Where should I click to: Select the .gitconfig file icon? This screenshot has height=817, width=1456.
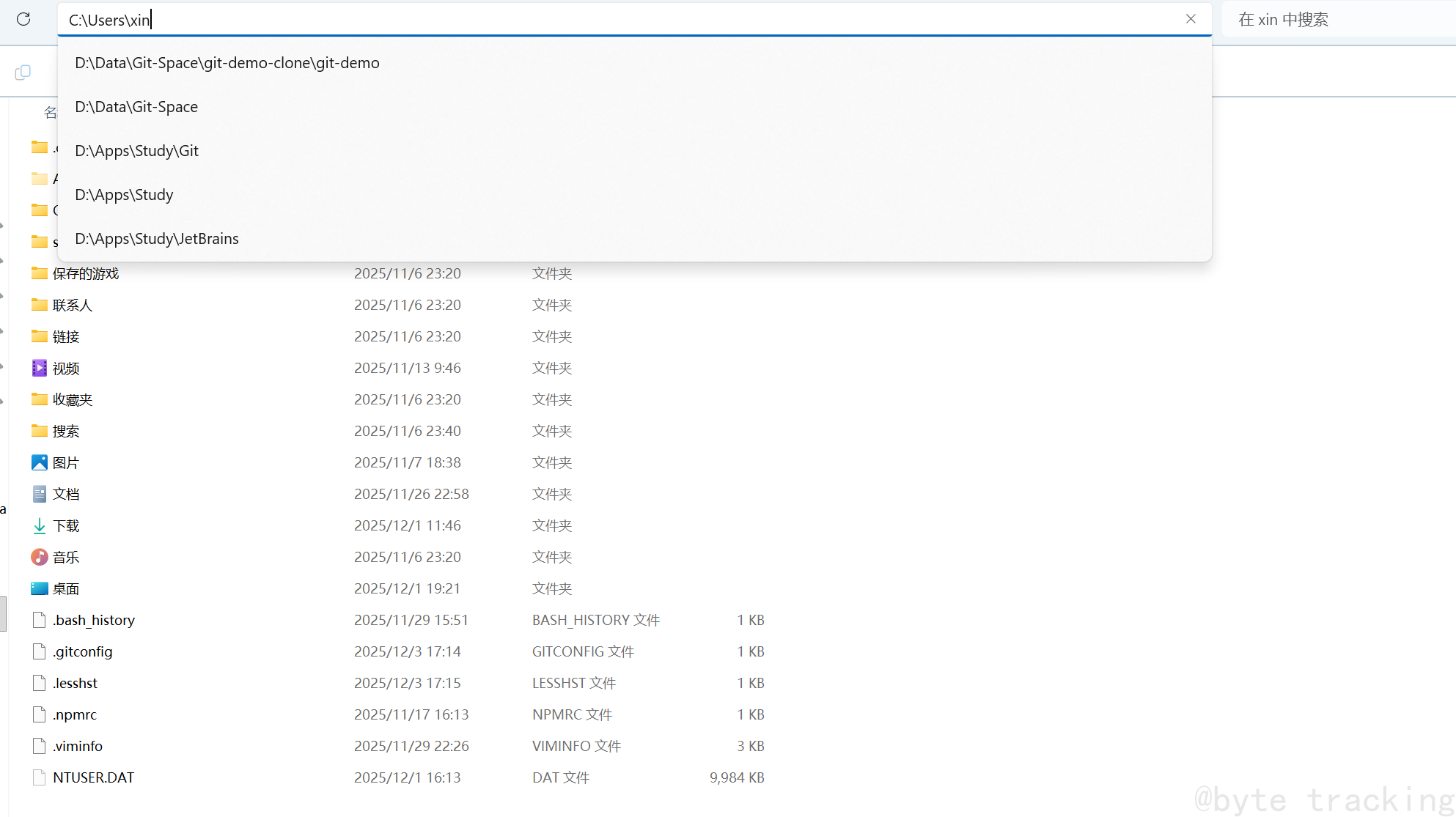pyautogui.click(x=40, y=651)
